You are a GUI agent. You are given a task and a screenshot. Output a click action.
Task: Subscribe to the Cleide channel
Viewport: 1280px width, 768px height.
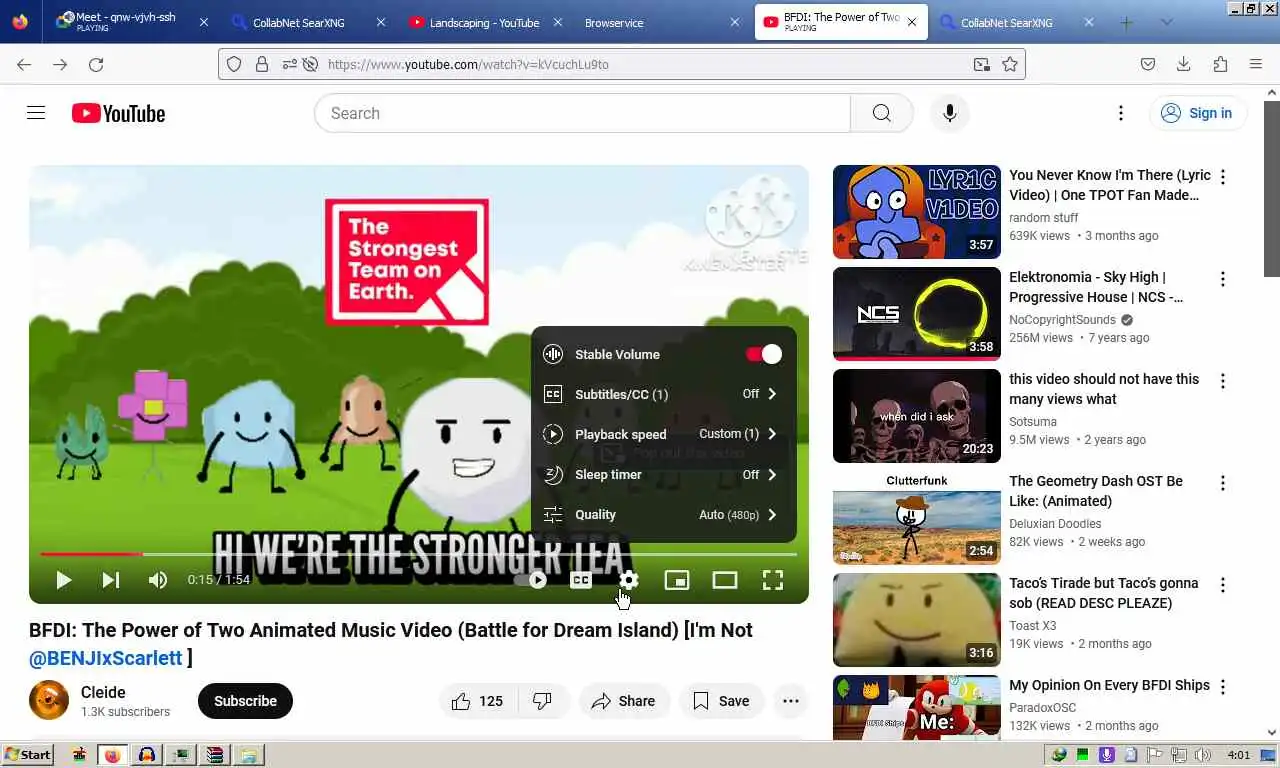coord(245,701)
